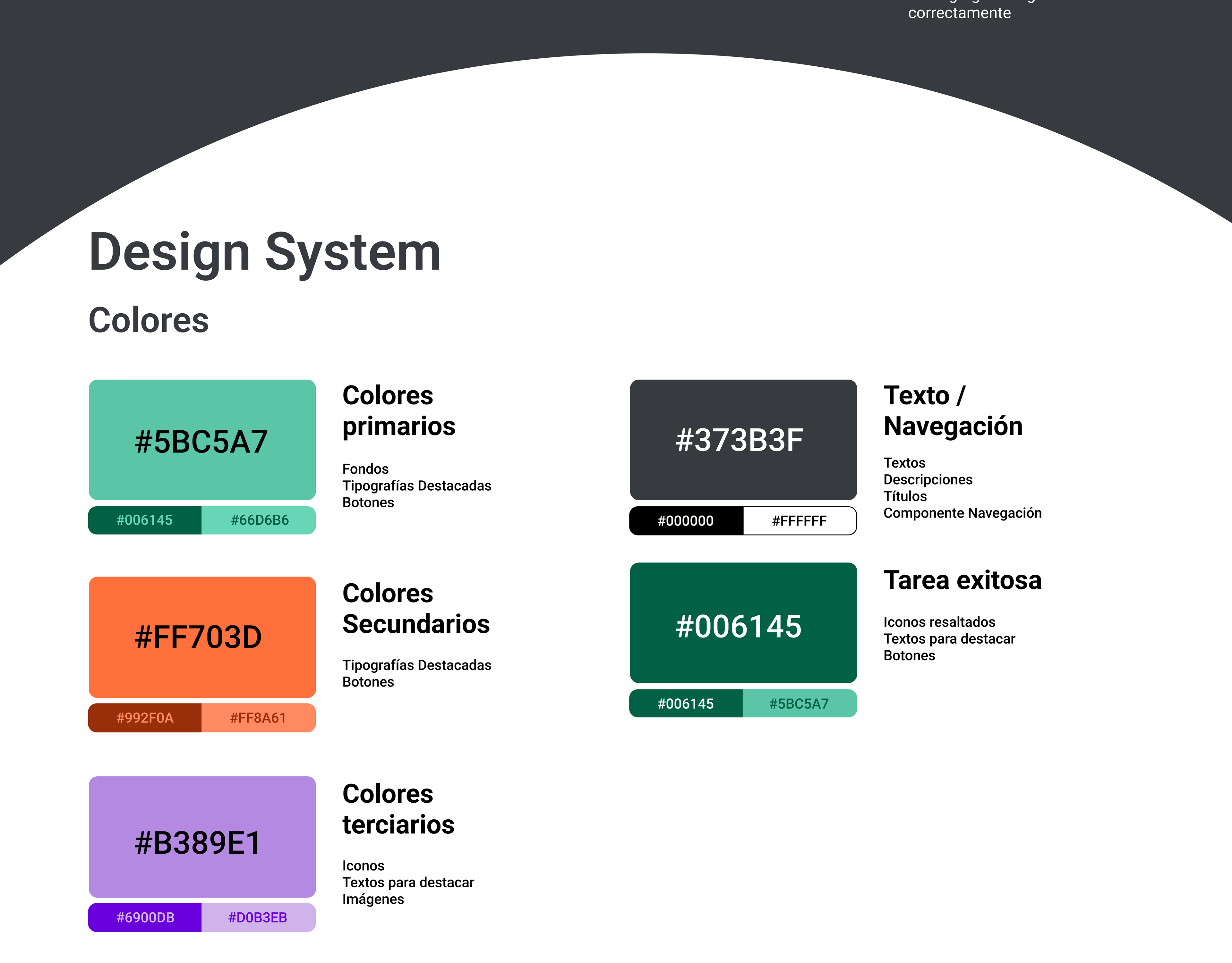Pick the dark rust #992F0A chip
This screenshot has height=963, width=1232.
coord(144,718)
